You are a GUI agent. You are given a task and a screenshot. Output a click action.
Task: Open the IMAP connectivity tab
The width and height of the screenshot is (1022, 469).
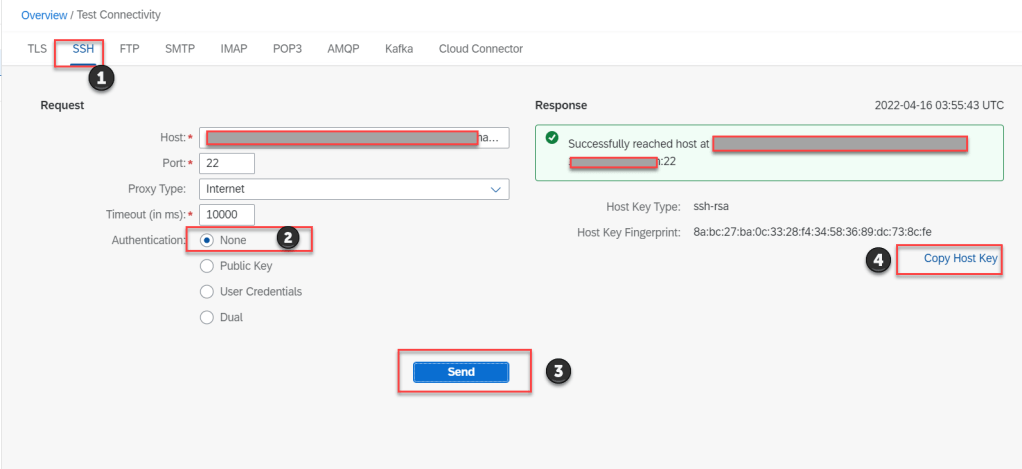(x=234, y=49)
